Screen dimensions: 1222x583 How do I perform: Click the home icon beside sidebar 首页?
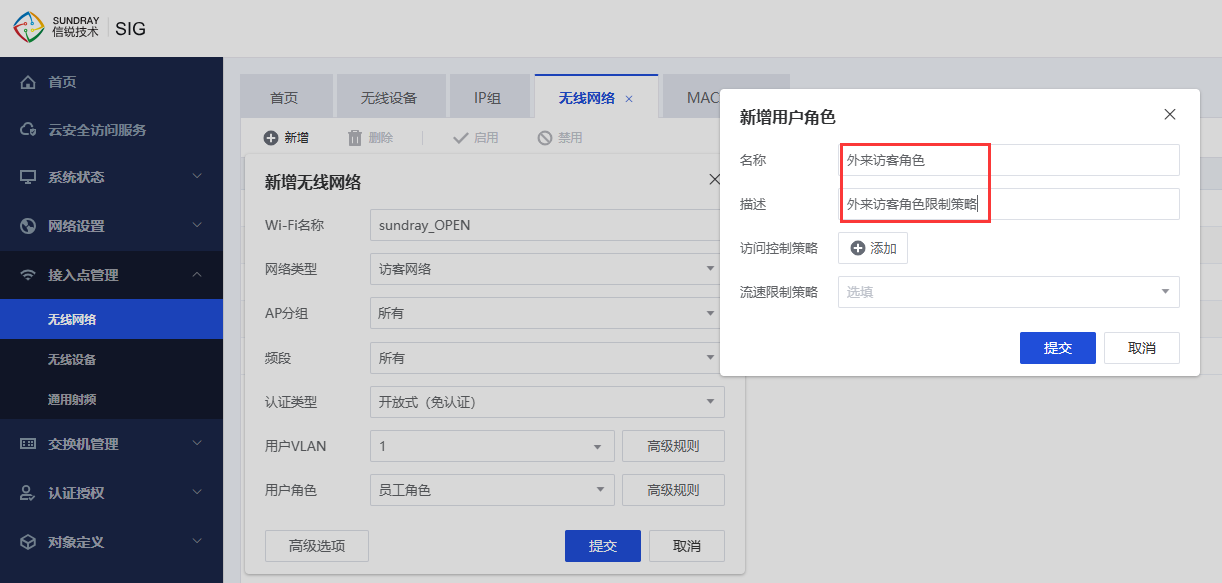(x=28, y=82)
